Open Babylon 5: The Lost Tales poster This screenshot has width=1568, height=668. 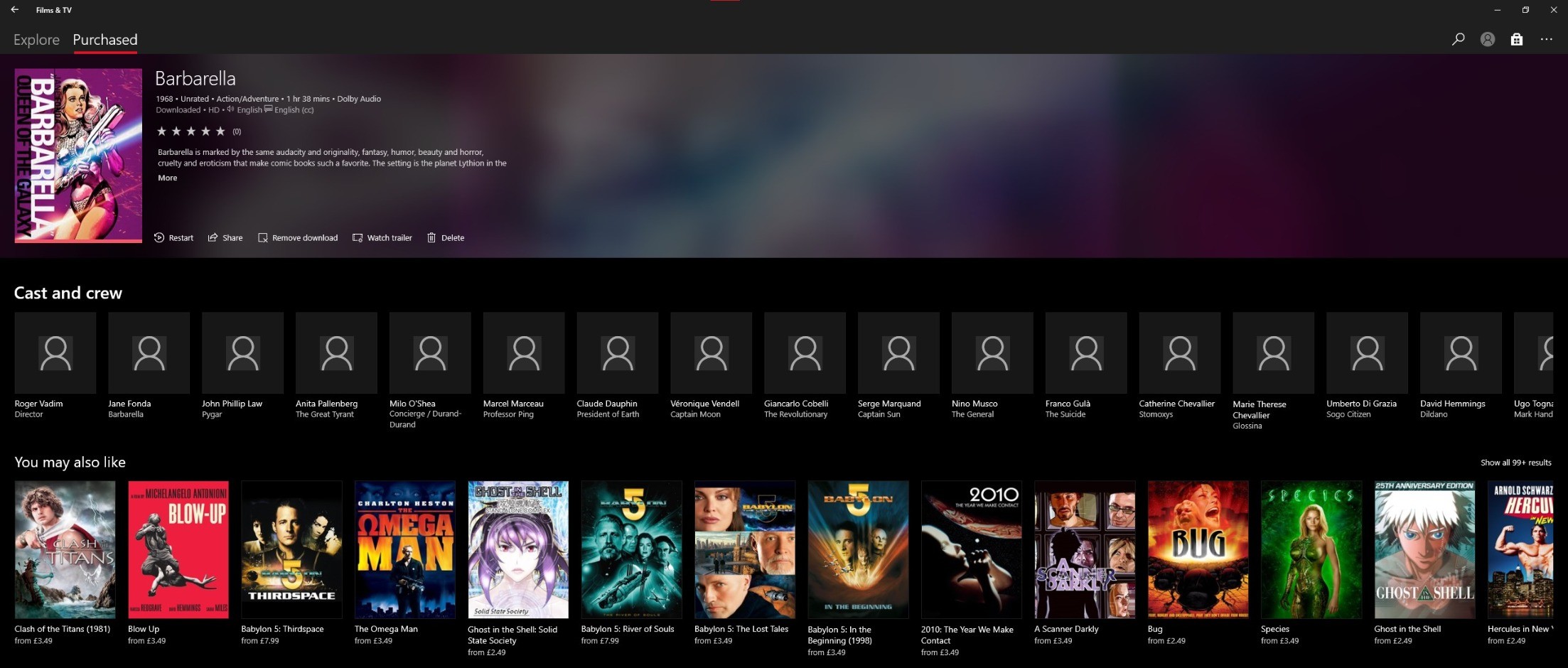coord(745,549)
